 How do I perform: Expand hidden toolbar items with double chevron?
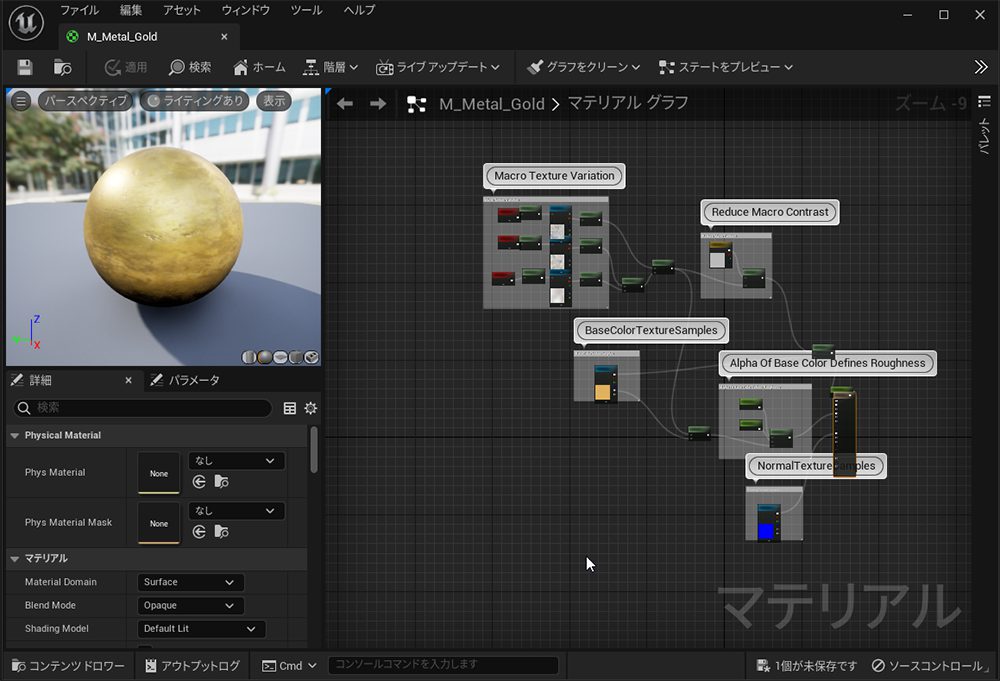coord(980,67)
